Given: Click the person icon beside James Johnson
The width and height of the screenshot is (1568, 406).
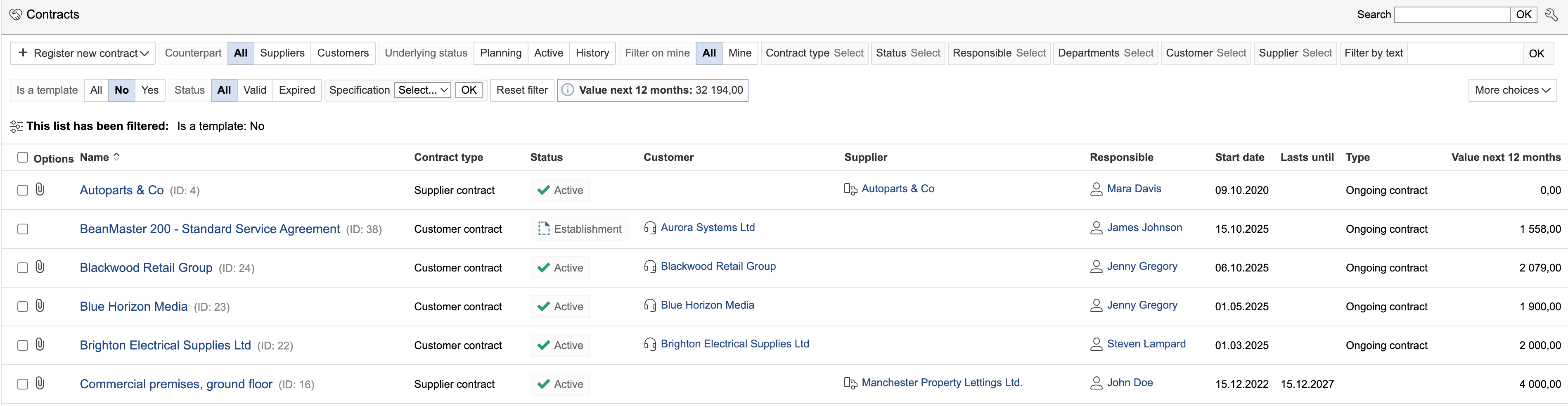Looking at the screenshot, I should [1096, 228].
